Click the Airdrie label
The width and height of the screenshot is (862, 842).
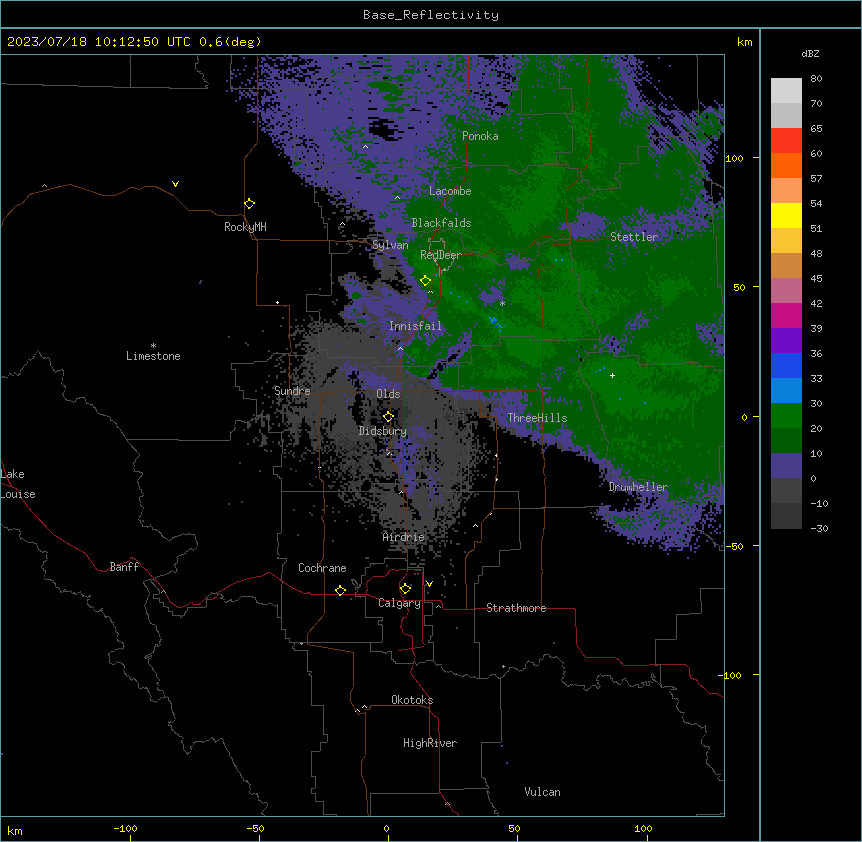[x=404, y=538]
